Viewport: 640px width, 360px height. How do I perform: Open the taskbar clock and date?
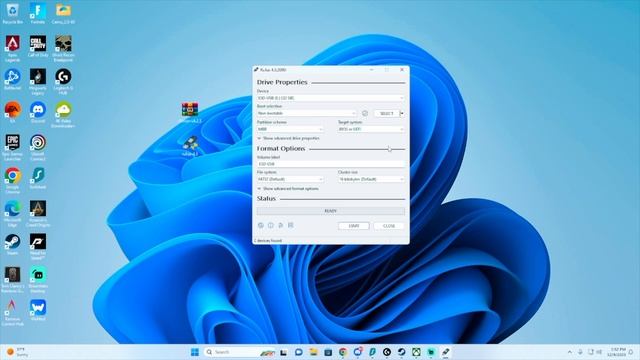[x=616, y=352]
